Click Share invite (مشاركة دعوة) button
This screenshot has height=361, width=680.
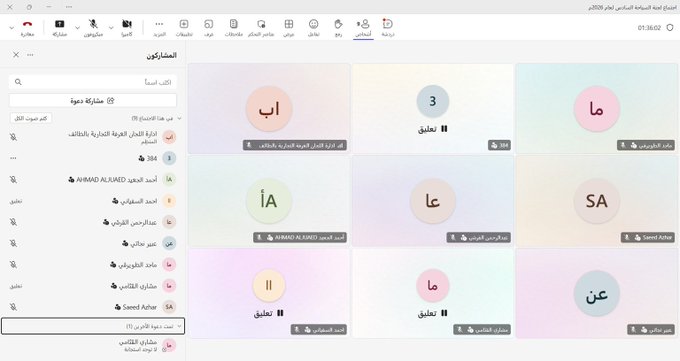(x=93, y=101)
